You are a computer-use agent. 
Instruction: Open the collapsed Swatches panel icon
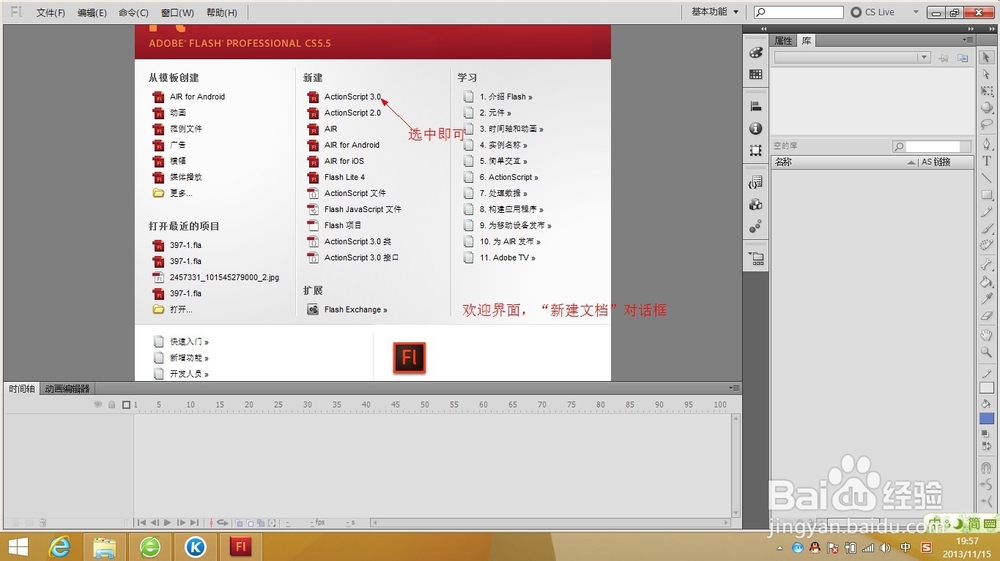click(x=756, y=75)
